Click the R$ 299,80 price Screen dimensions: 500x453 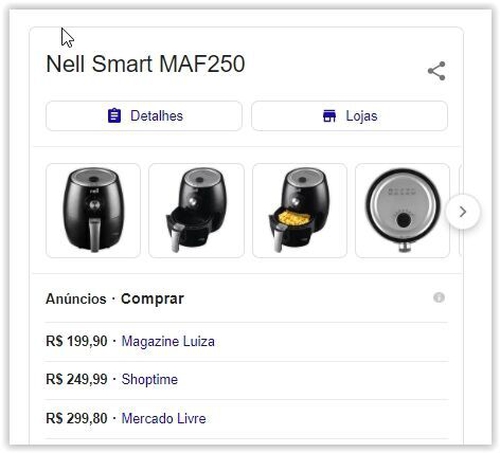click(77, 418)
